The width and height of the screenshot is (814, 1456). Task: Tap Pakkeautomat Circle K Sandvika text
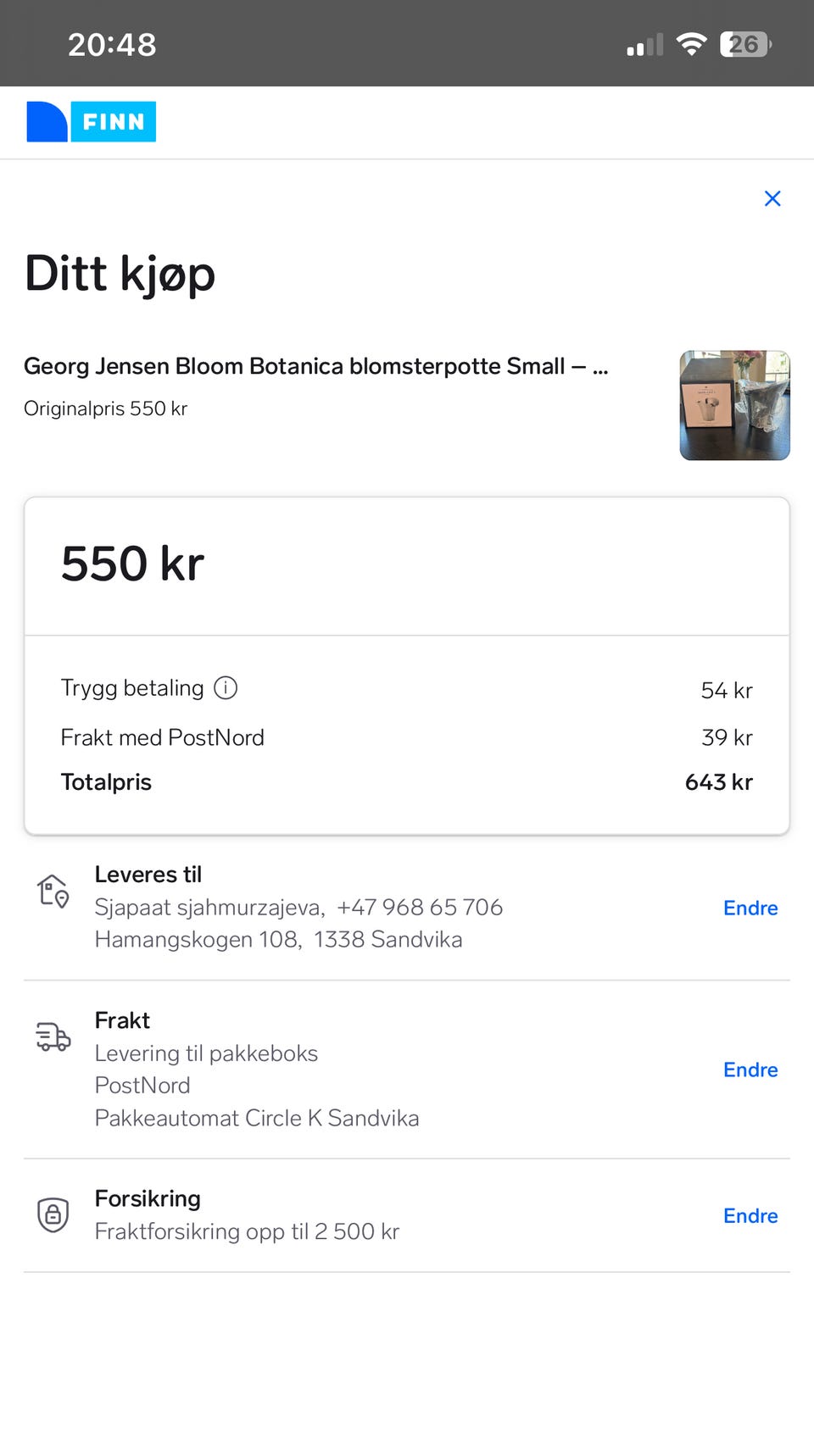257,1118
